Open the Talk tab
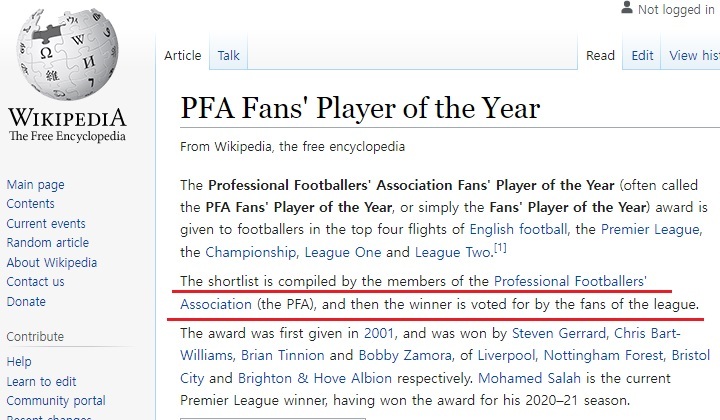Screen dimensions: 720x420 tap(228, 56)
